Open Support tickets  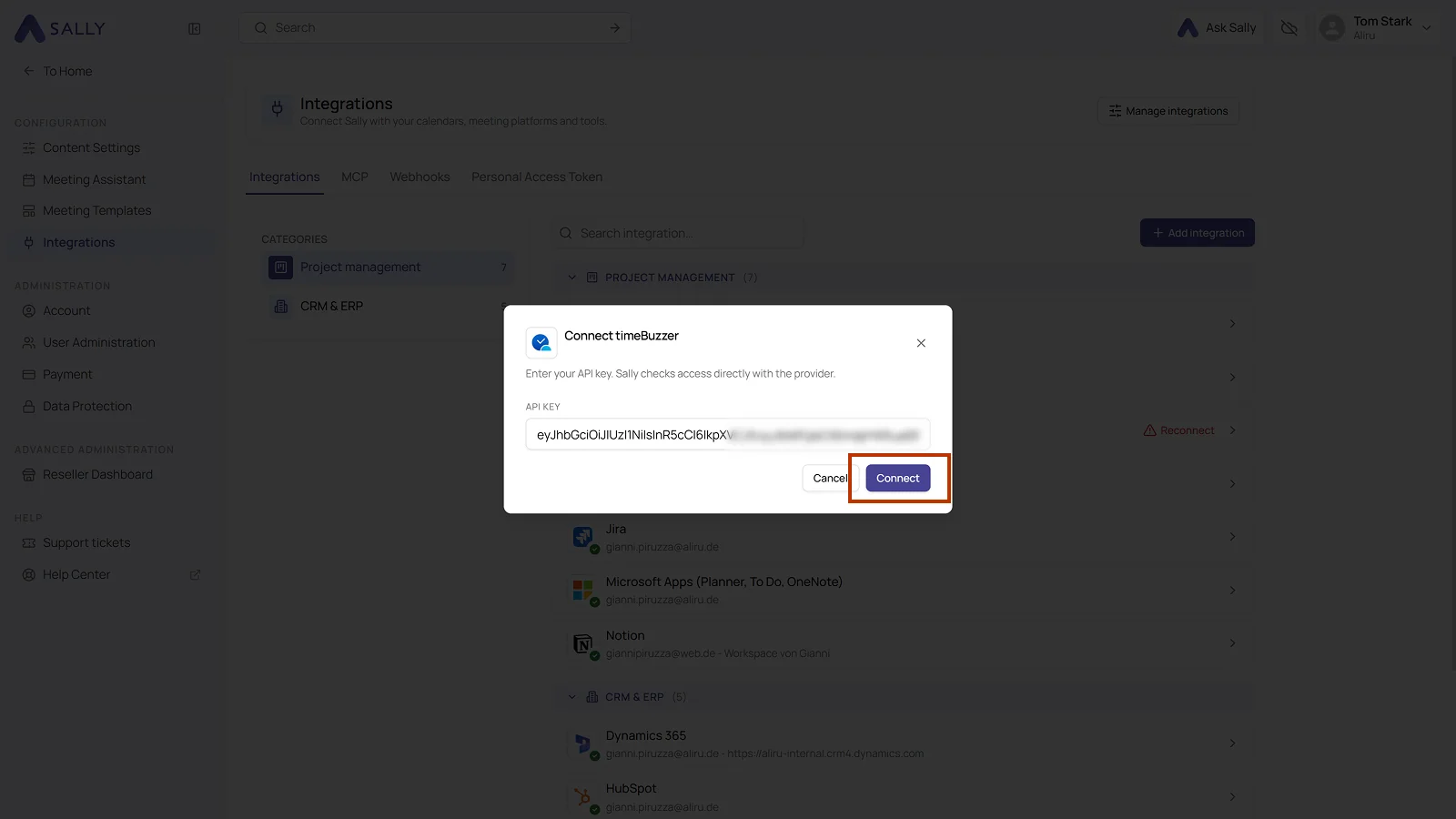click(x=86, y=542)
